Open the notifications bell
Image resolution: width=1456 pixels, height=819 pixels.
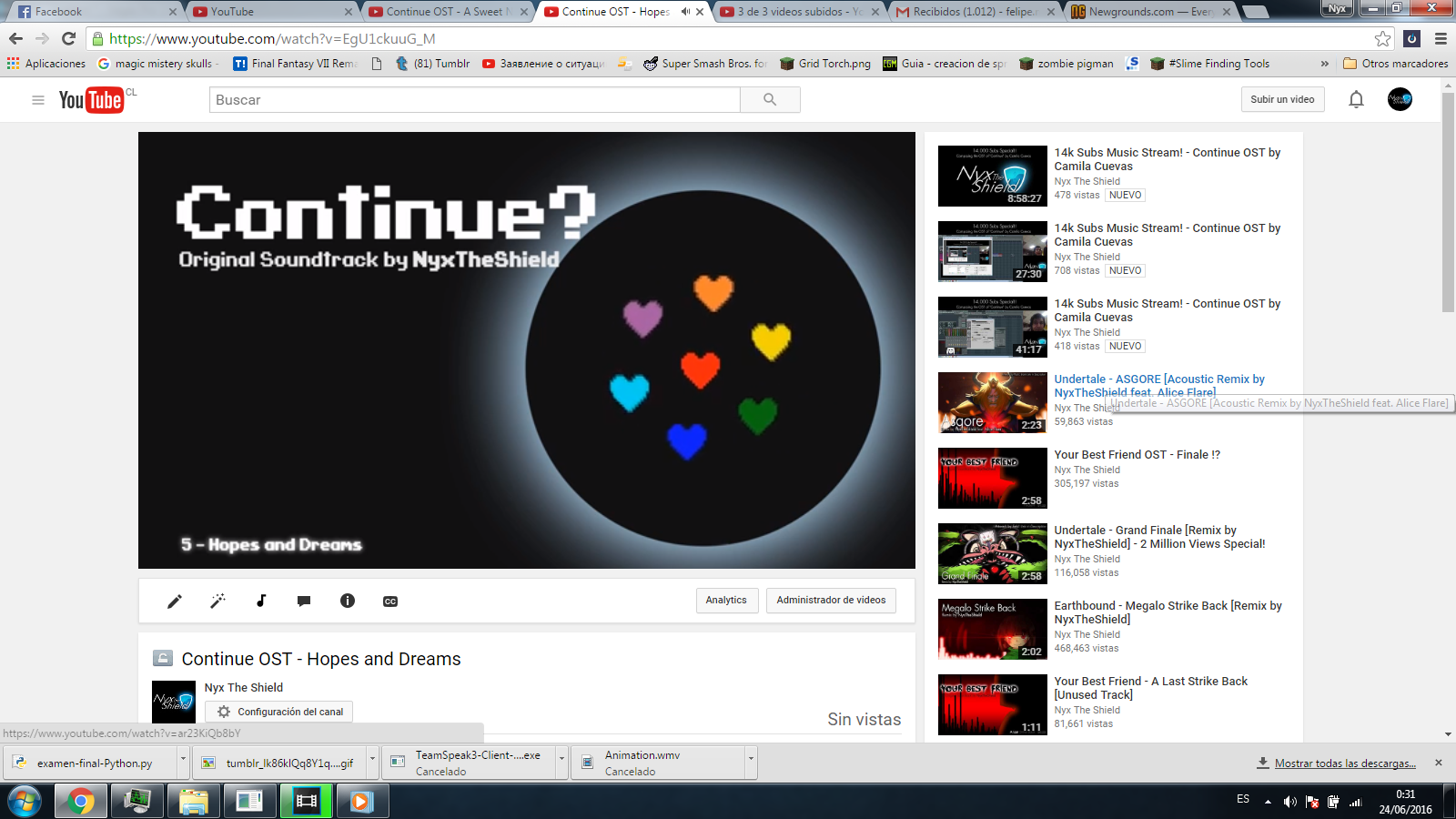click(1356, 99)
